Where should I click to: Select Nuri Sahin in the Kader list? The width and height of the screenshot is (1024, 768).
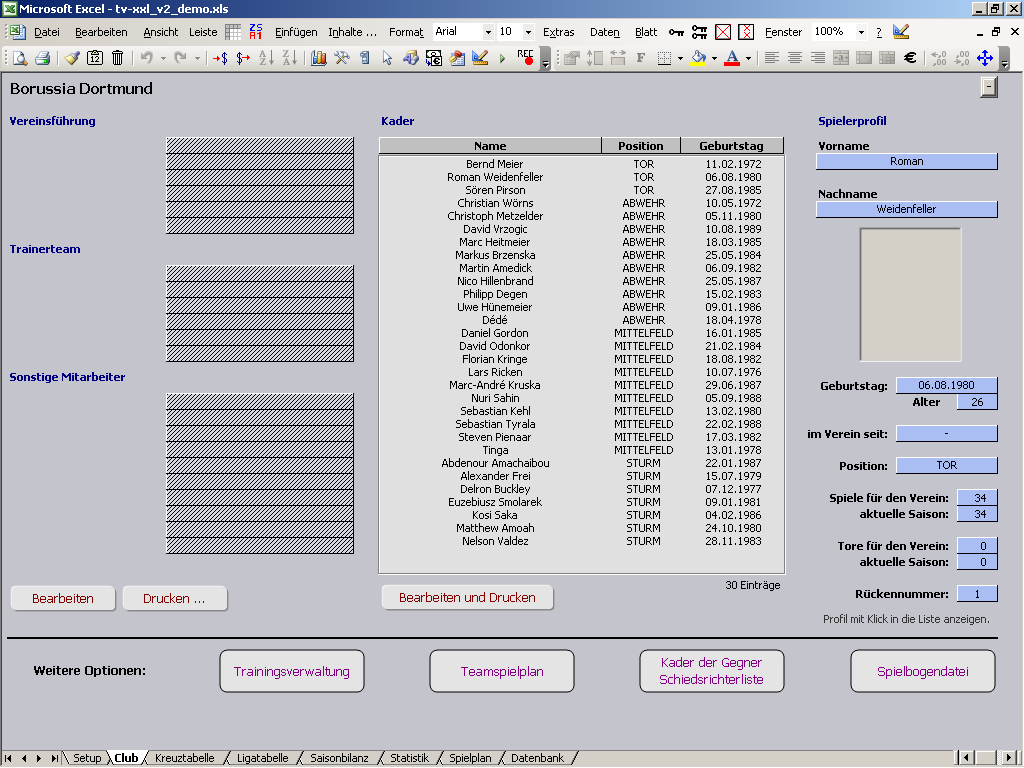click(495, 398)
